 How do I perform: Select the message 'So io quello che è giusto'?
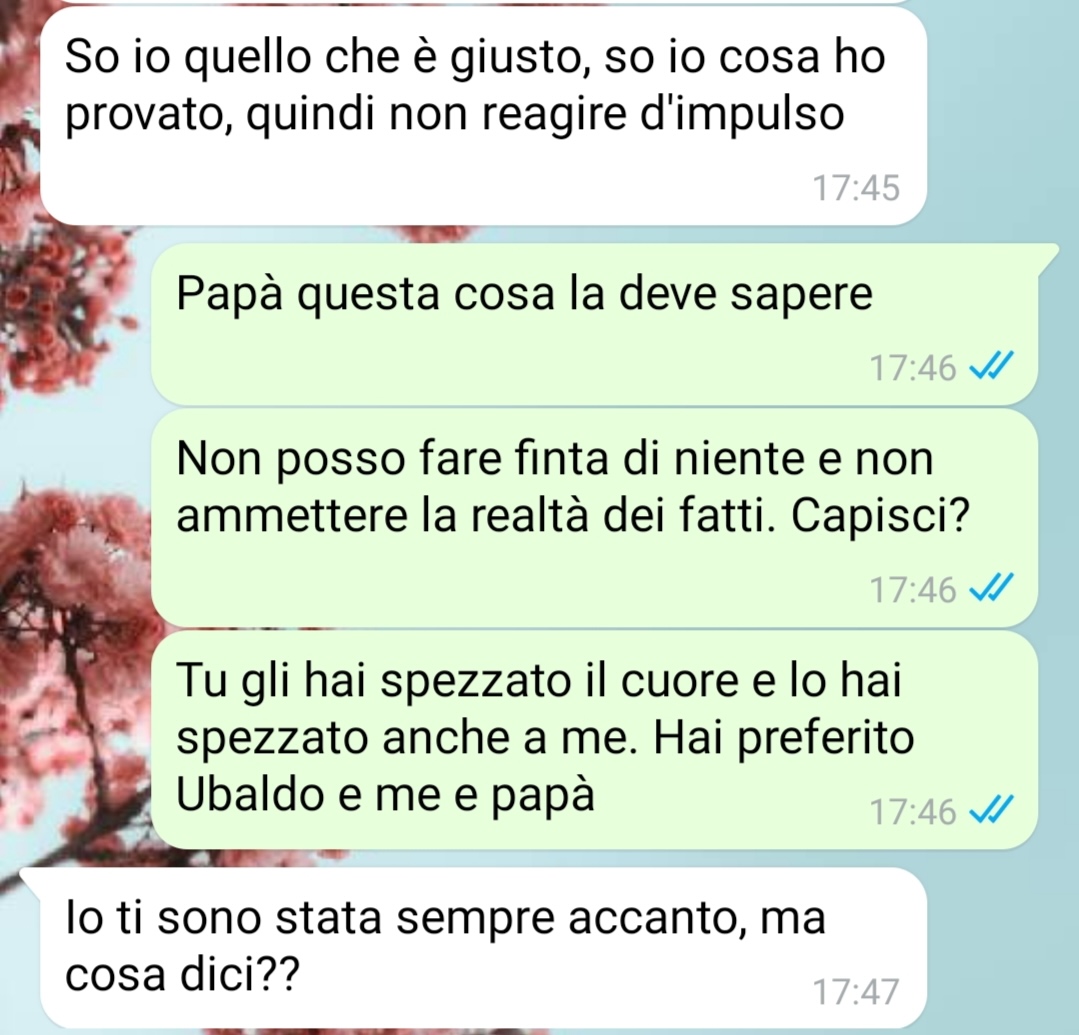(484, 116)
